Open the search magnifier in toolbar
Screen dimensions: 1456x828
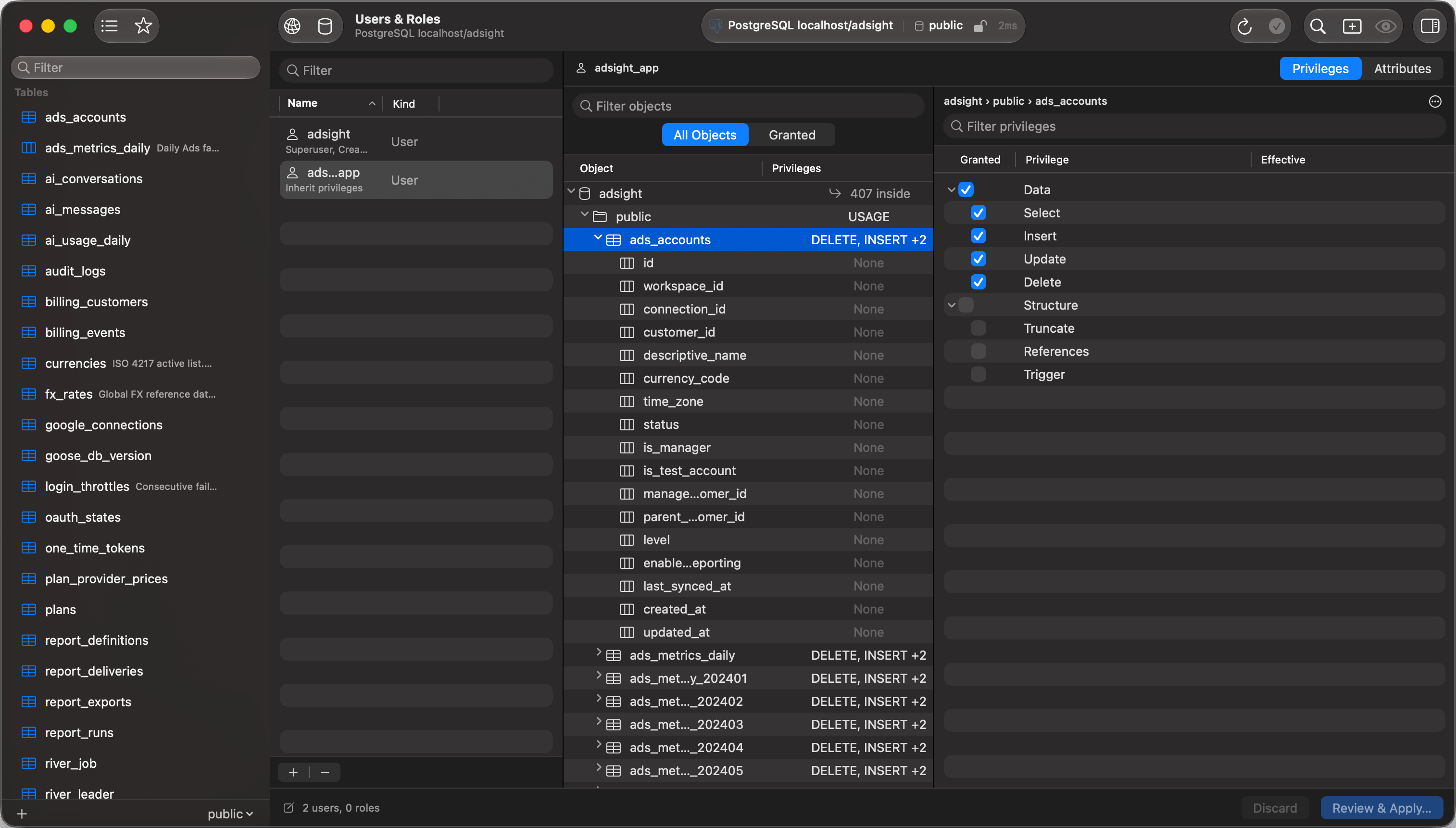pyautogui.click(x=1318, y=25)
